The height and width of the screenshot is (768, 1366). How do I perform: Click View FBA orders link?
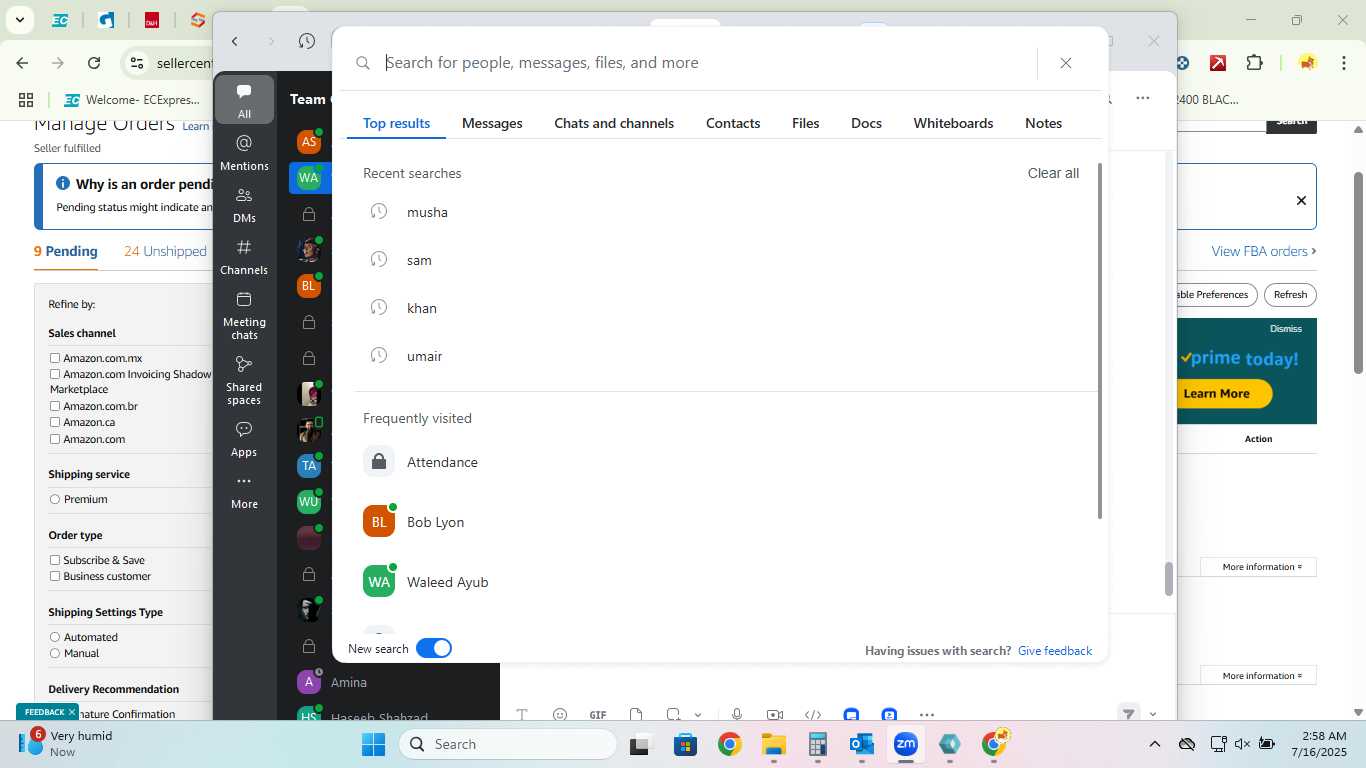point(1263,251)
